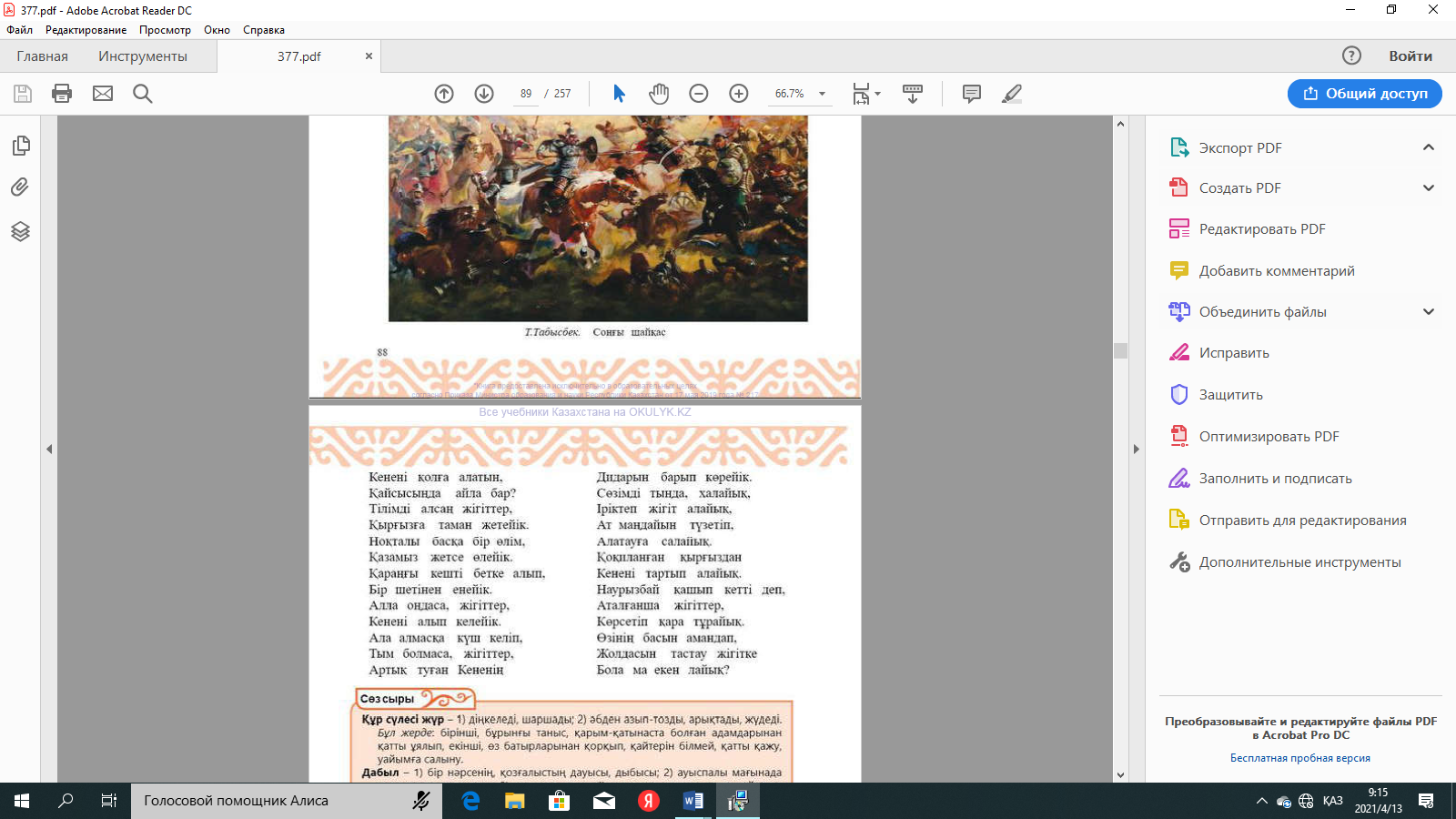Collapse the right tools pane arrow
1456x819 pixels.
[x=1136, y=449]
